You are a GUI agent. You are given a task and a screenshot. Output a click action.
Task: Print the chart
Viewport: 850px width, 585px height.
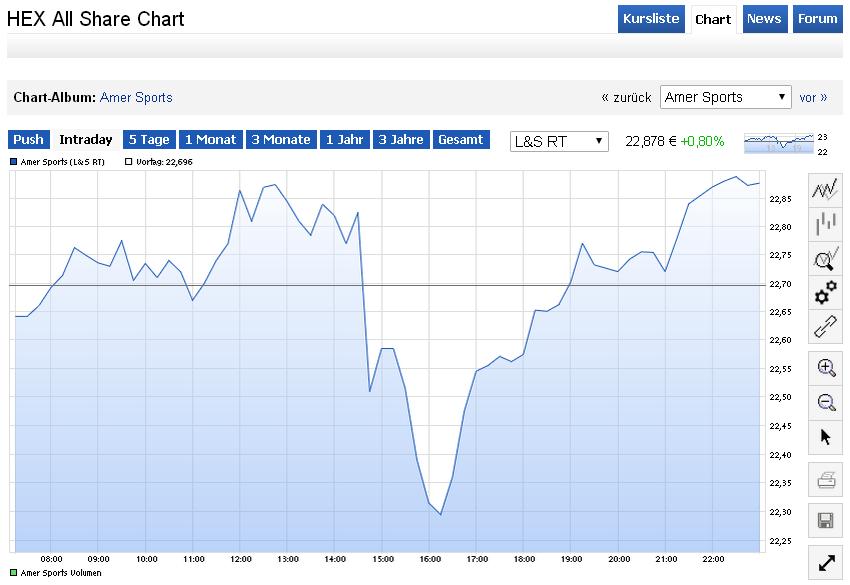826,481
